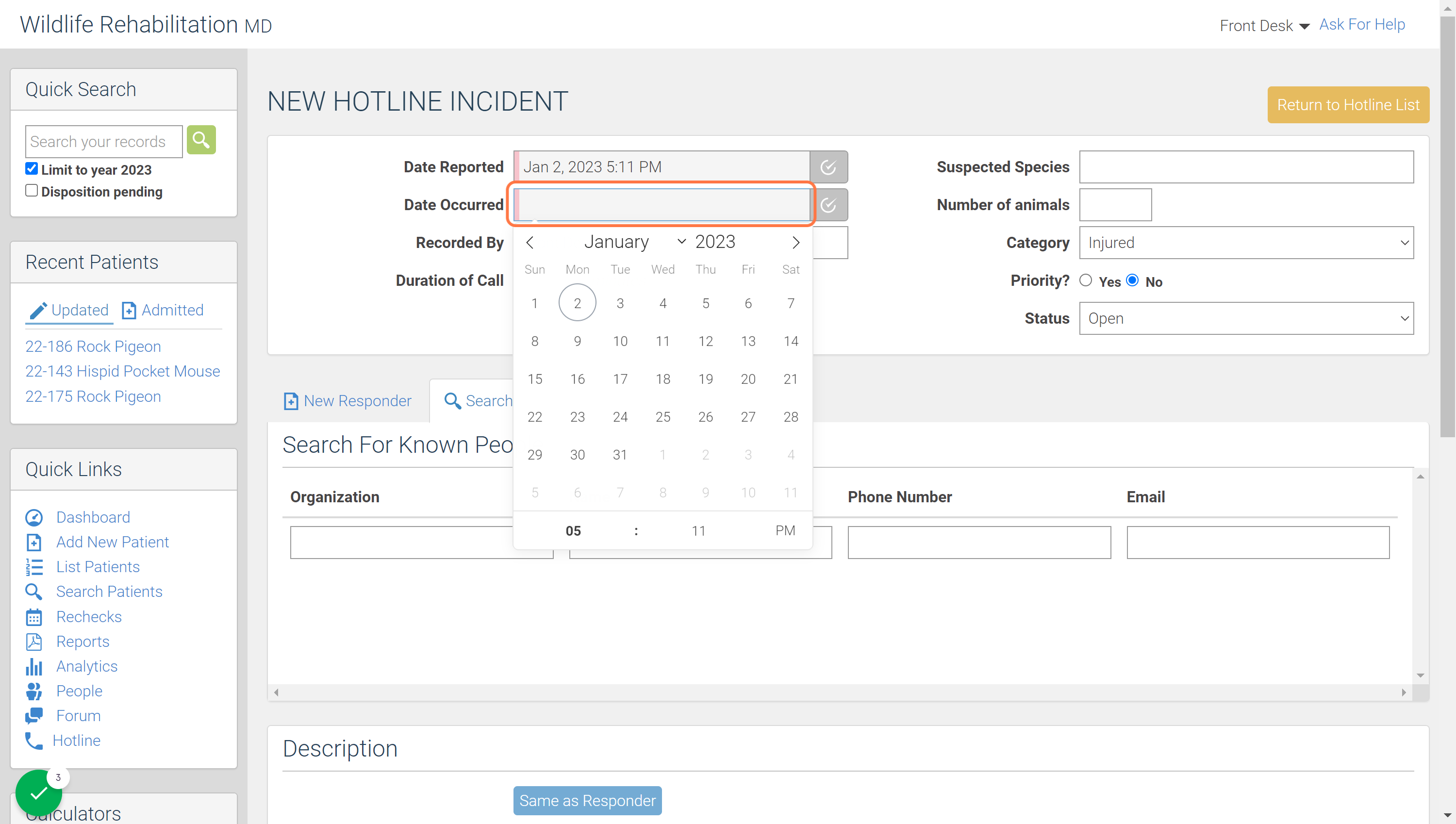Screen dimensions: 1456x824
Task: Toggle PM in the time picker
Action: pos(785,531)
